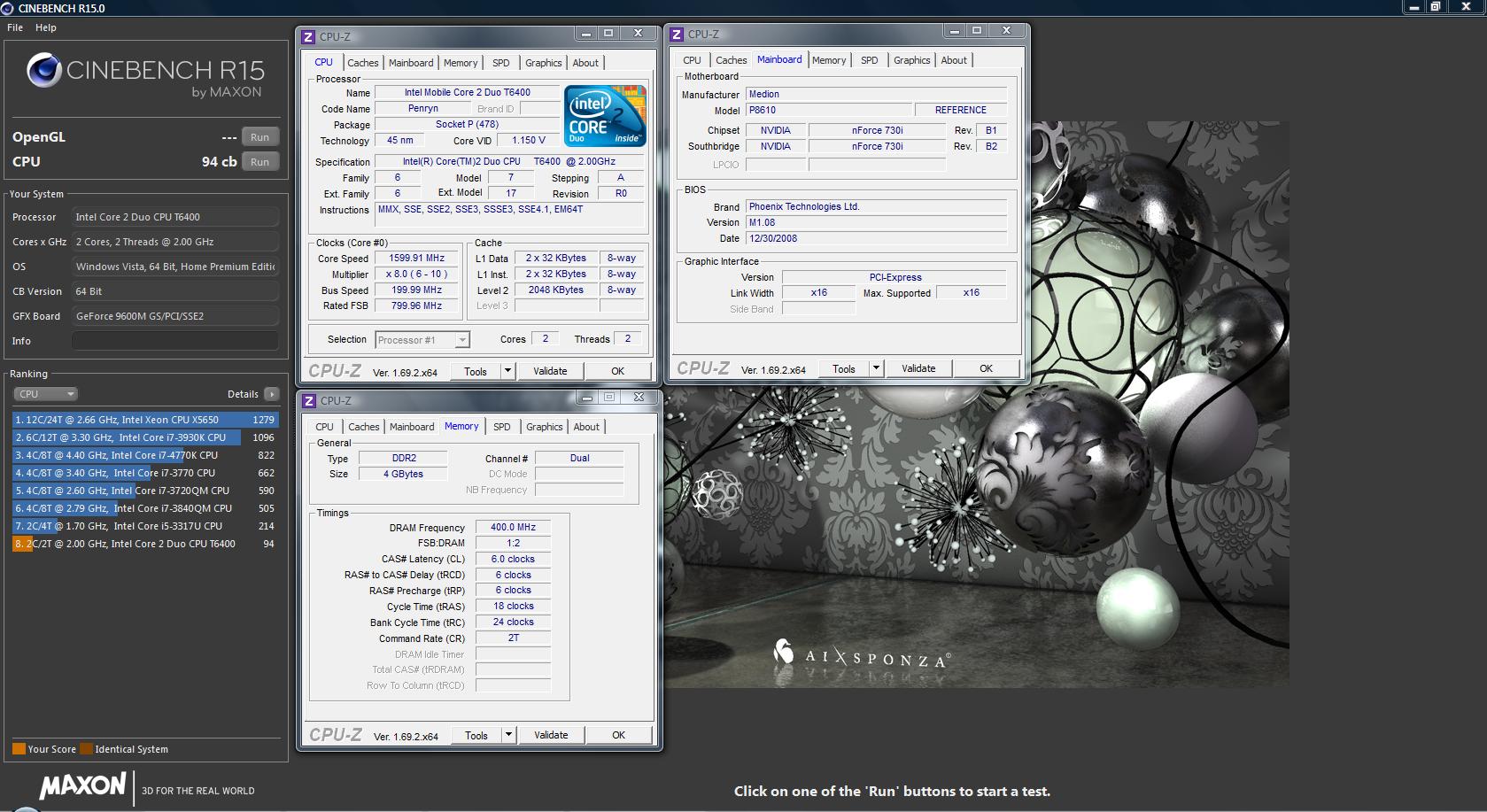Image resolution: width=1487 pixels, height=812 pixels.
Task: Select the Core i5-3317U ranking row
Action: [x=145, y=526]
